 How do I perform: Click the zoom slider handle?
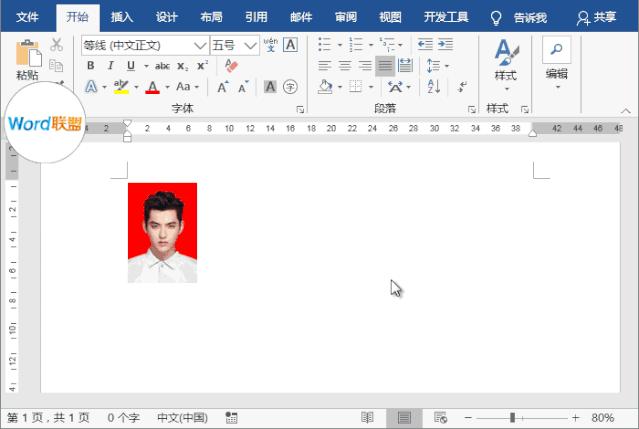[x=513, y=418]
